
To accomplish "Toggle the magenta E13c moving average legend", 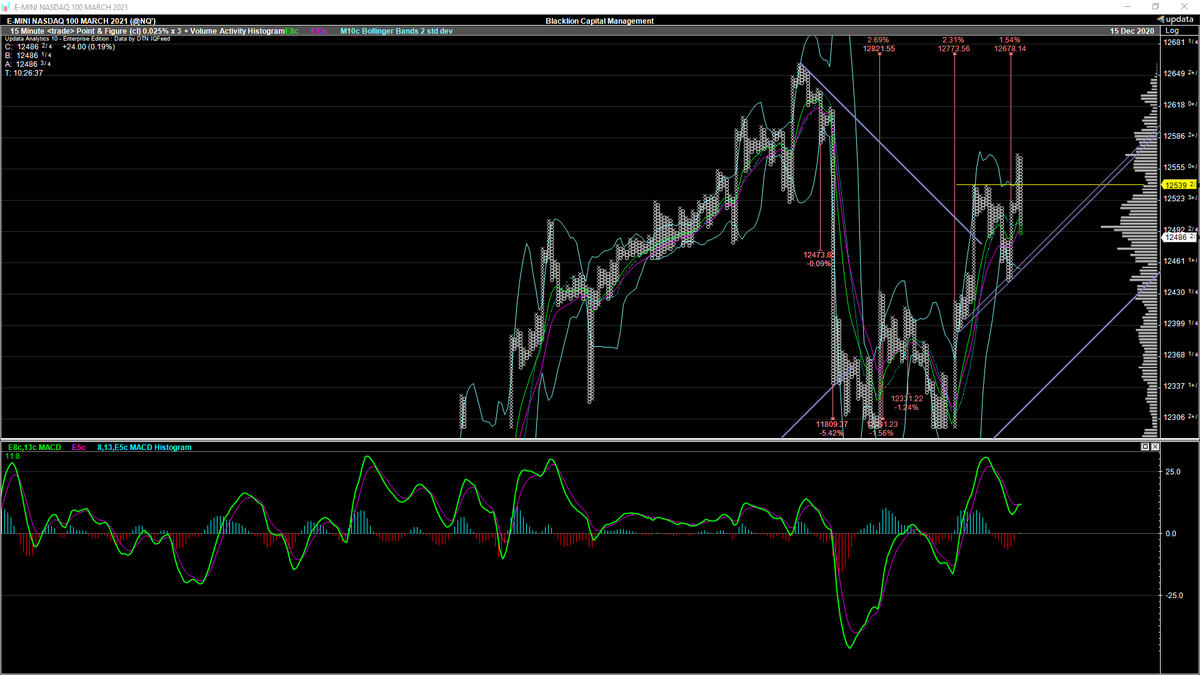I will click(318, 31).
